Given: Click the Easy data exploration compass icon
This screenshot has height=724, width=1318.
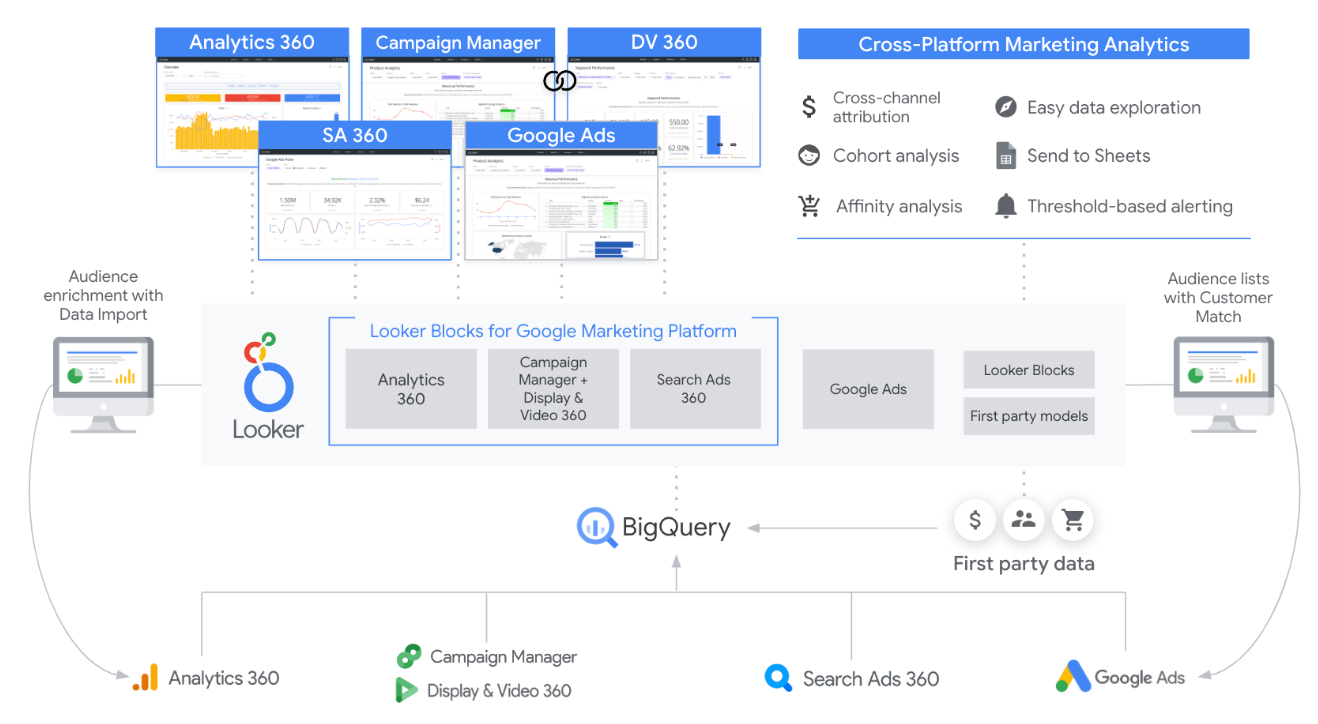Looking at the screenshot, I should coord(1006,107).
